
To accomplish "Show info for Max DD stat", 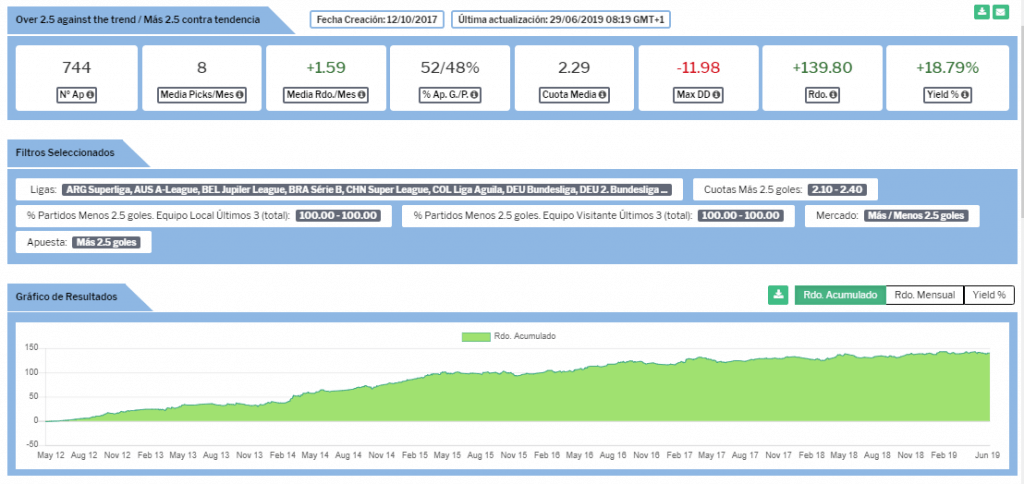I will click(x=718, y=95).
